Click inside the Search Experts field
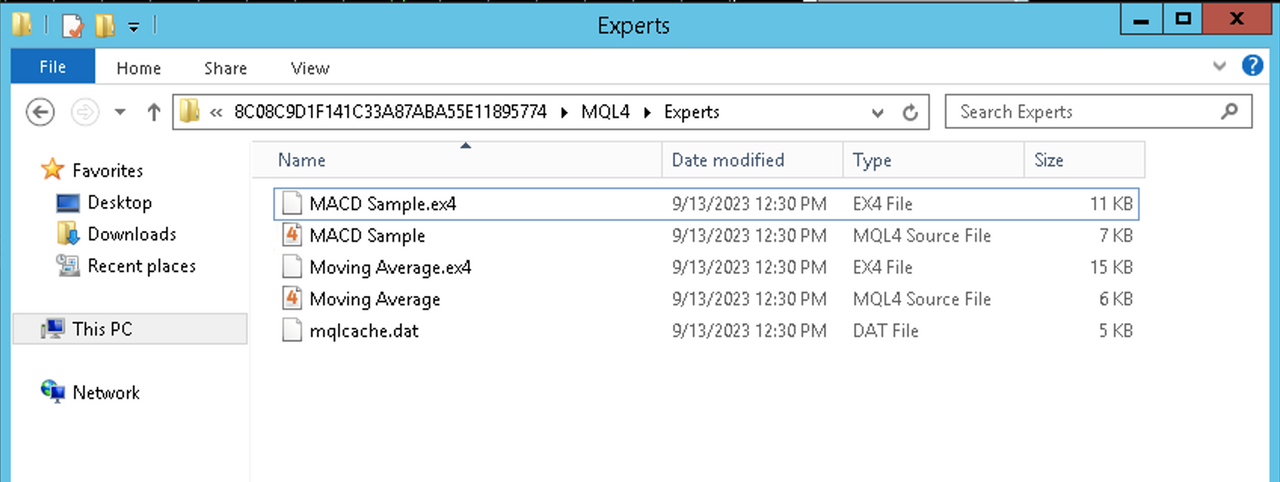This screenshot has width=1280, height=482. tap(1084, 112)
